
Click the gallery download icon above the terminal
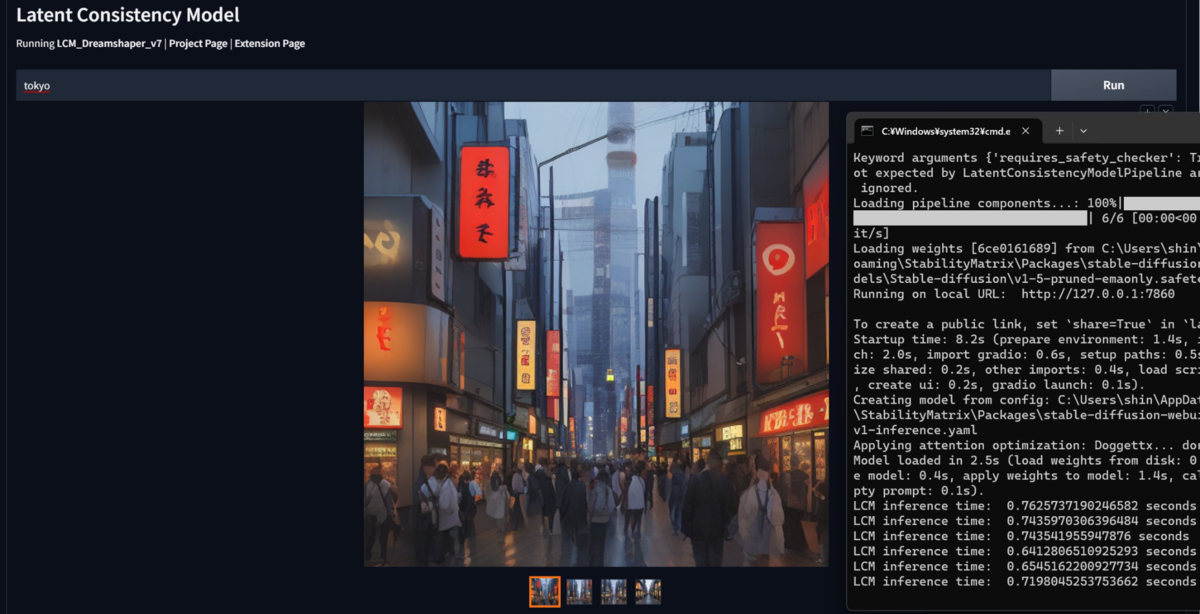pos(1147,110)
